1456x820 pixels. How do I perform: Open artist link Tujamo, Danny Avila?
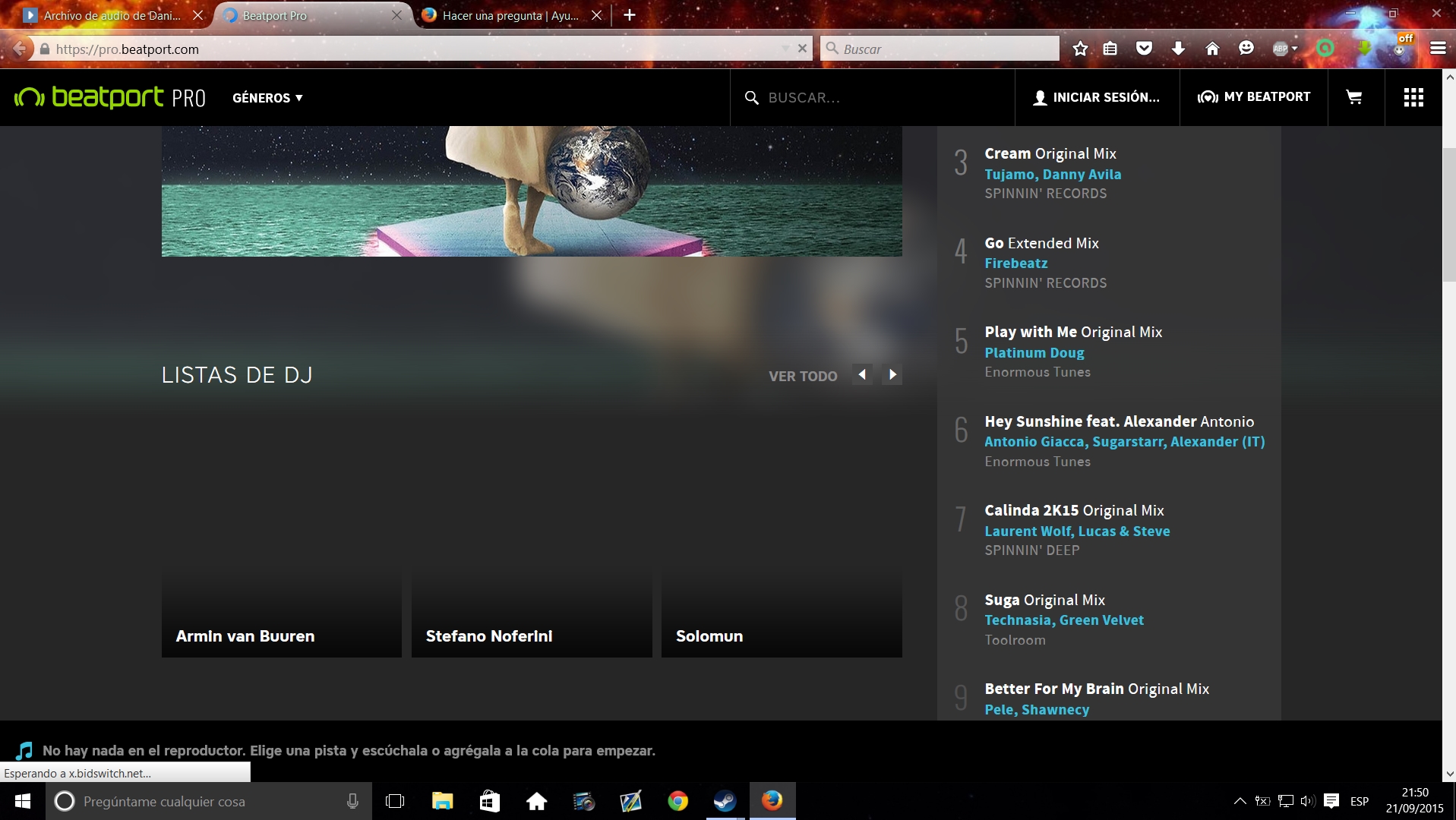[1053, 174]
